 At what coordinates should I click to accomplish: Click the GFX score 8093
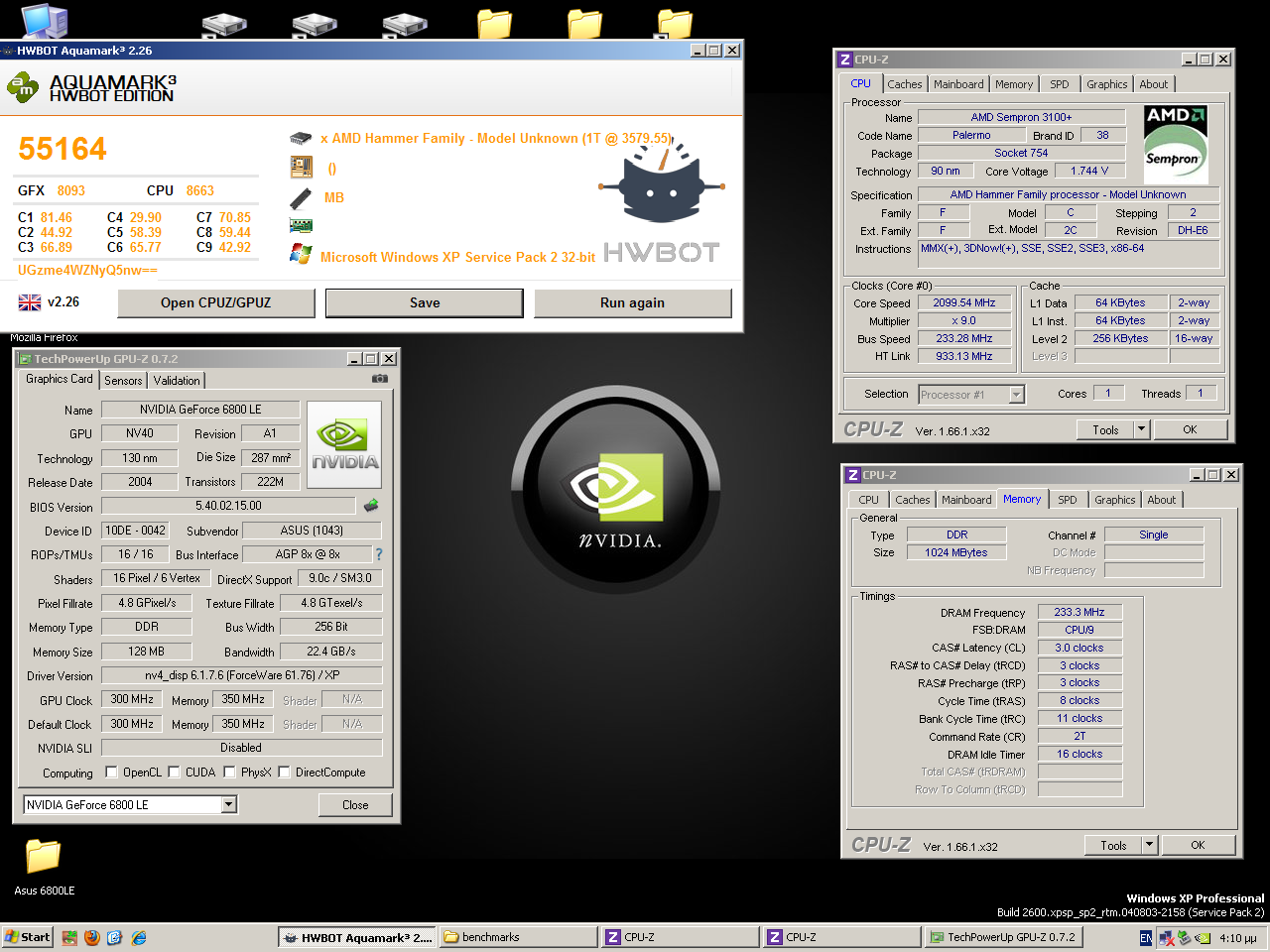(71, 190)
